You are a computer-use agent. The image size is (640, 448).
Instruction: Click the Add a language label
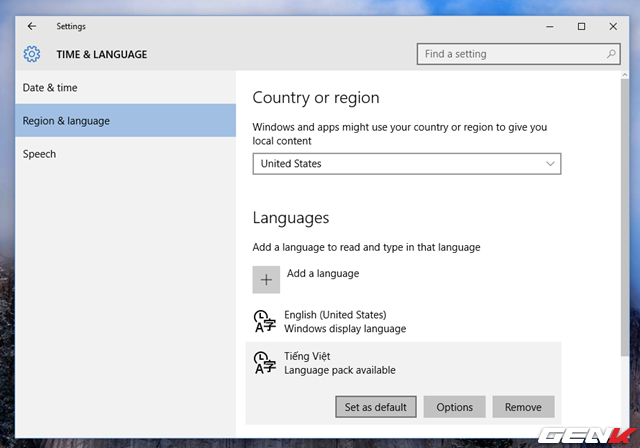point(323,273)
